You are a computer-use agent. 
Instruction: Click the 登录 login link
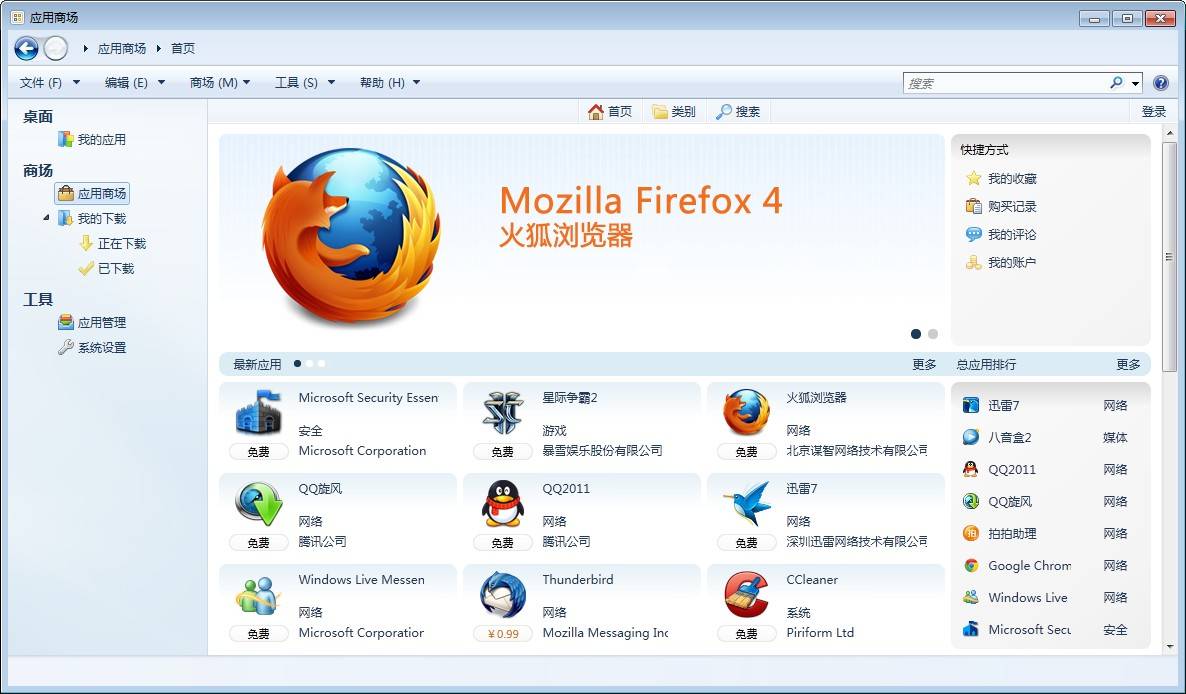click(1153, 112)
